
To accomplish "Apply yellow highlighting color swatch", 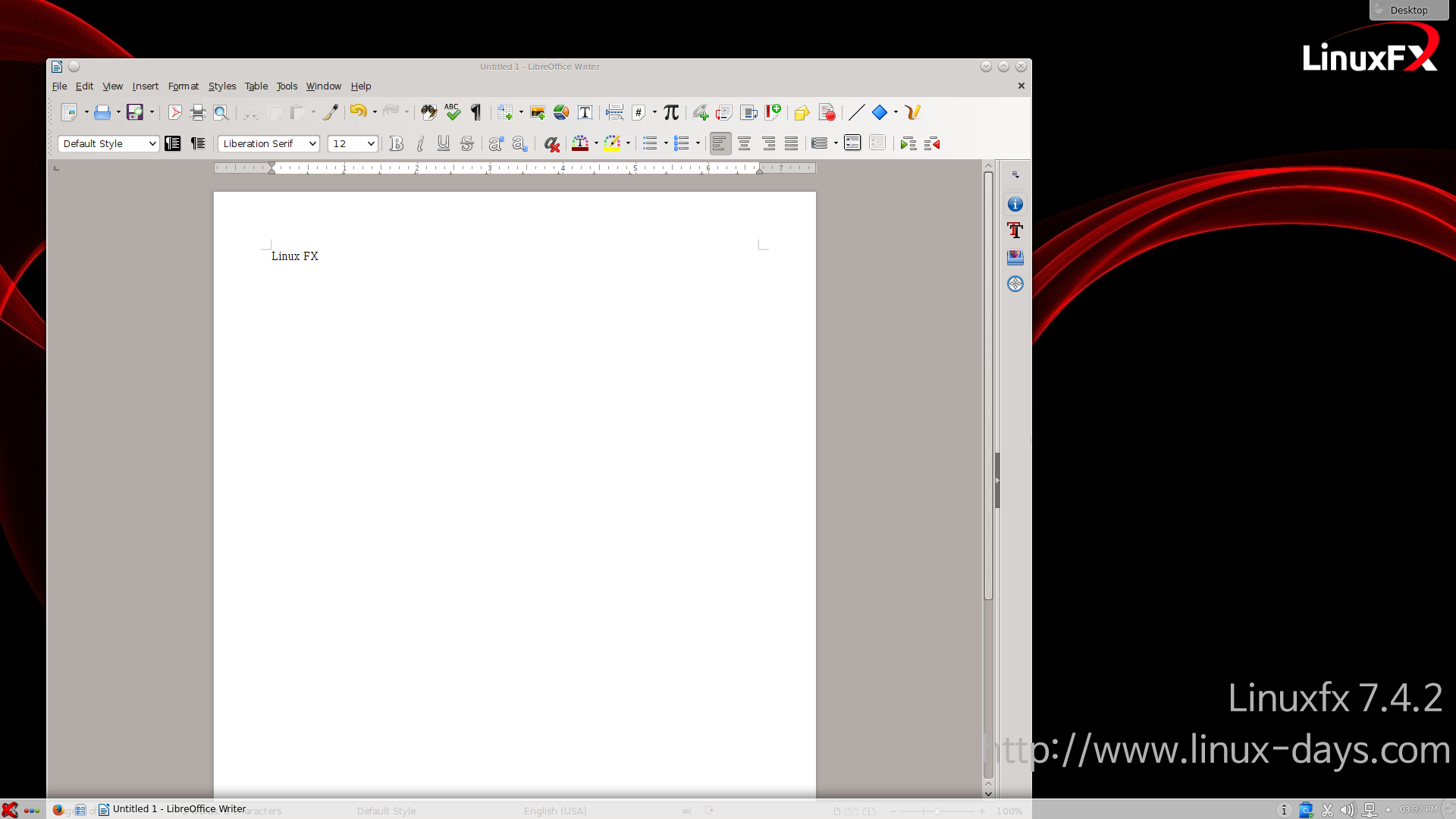I will coord(612,143).
